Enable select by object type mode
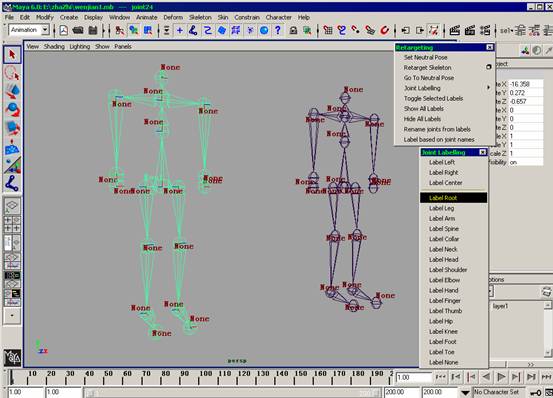 tap(134, 30)
